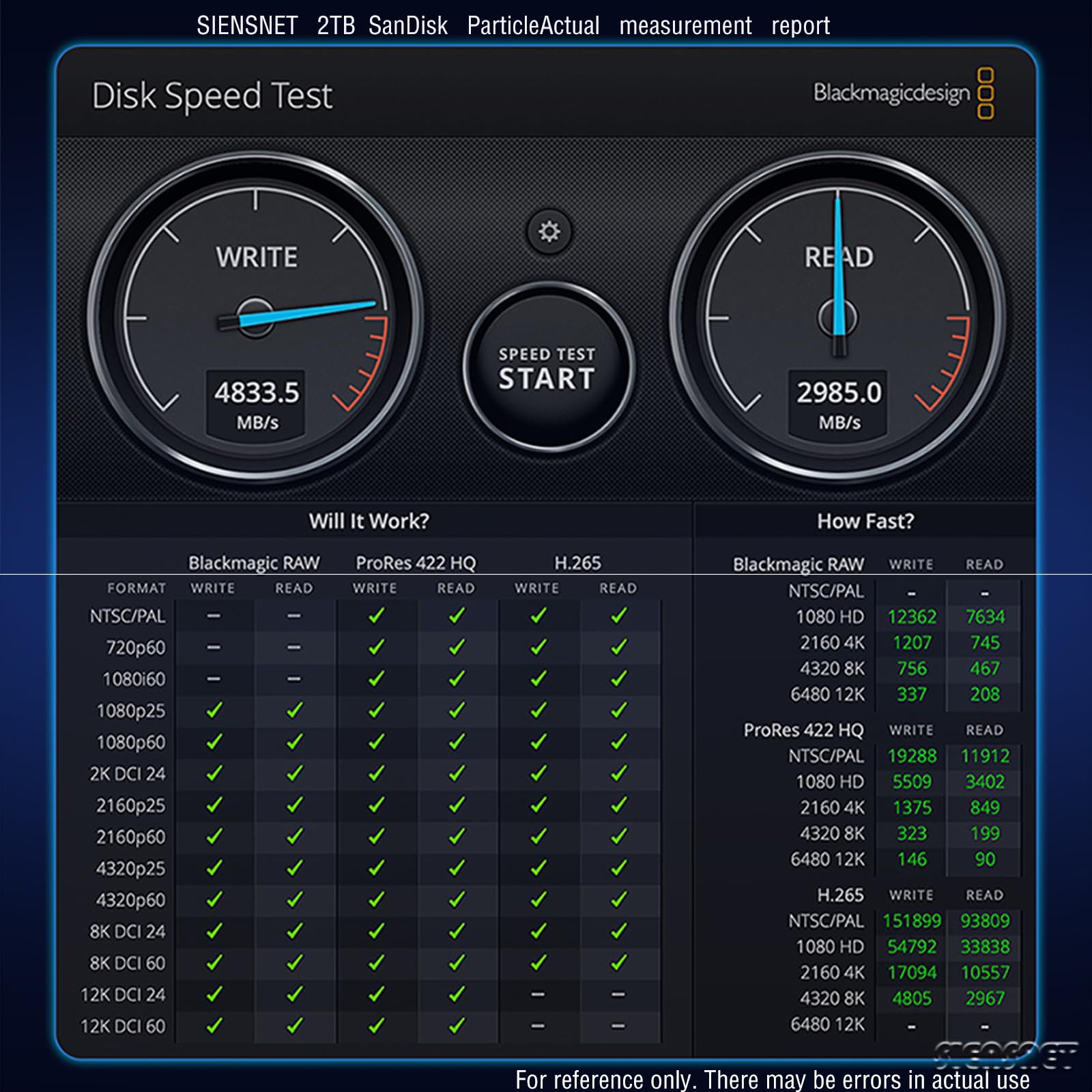This screenshot has width=1092, height=1092.
Task: Click the H.265 column header in Will It Work
Action: click(x=577, y=563)
